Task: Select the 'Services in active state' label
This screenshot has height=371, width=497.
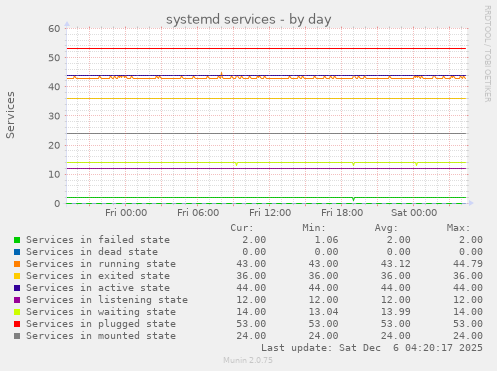Action: 98,288
